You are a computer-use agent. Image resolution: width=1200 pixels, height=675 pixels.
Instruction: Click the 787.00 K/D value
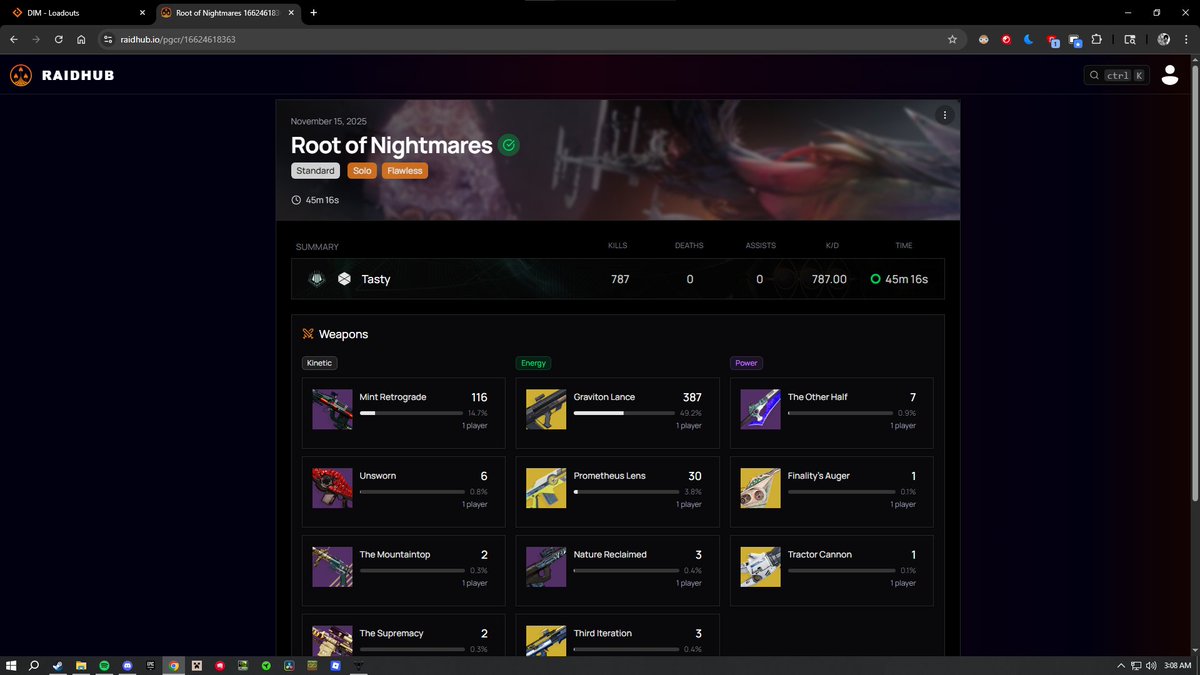tap(829, 279)
